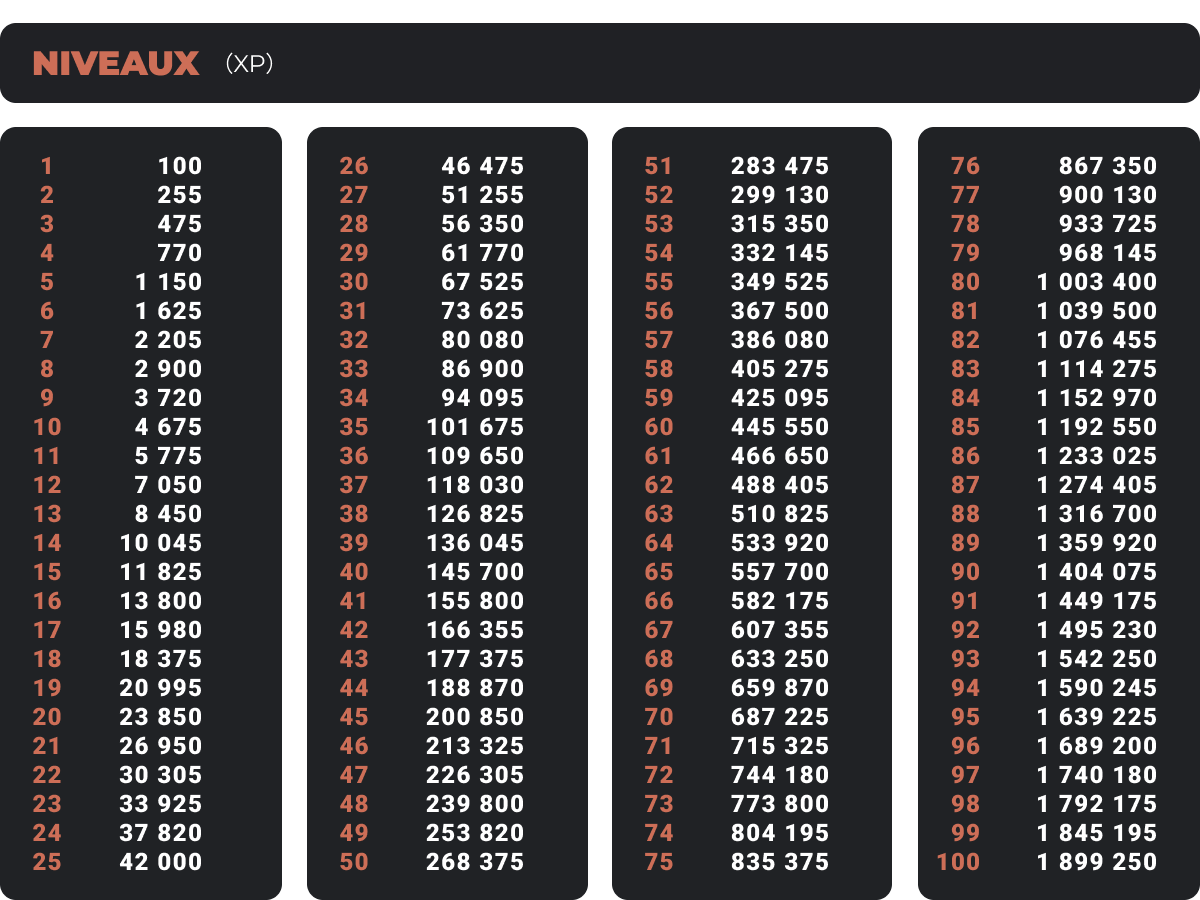This screenshot has width=1200, height=900.
Task: Click the 268 375 XP value
Action: 475,862
